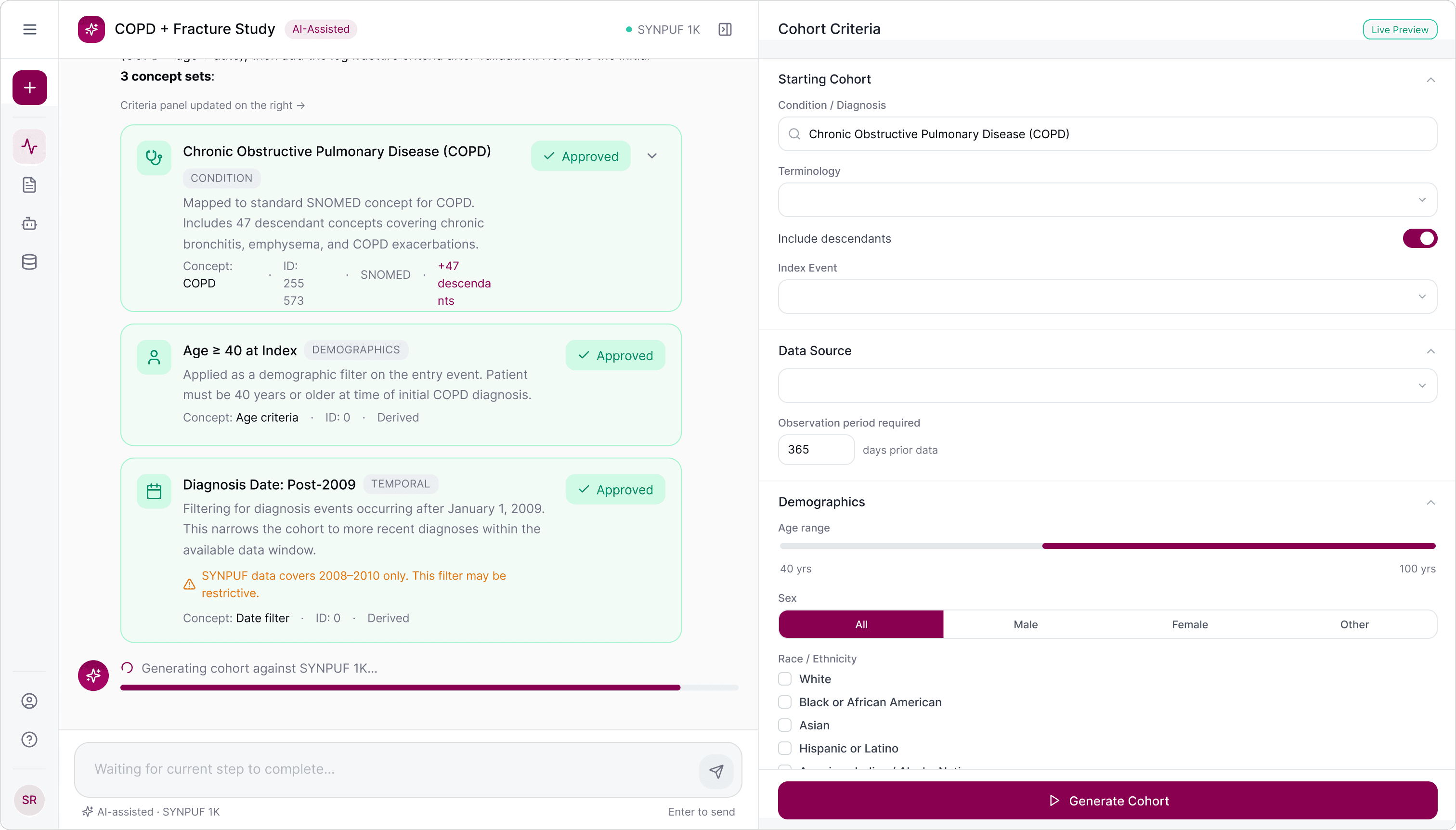The height and width of the screenshot is (830, 1456).
Task: Select Female sex option
Action: click(1190, 625)
